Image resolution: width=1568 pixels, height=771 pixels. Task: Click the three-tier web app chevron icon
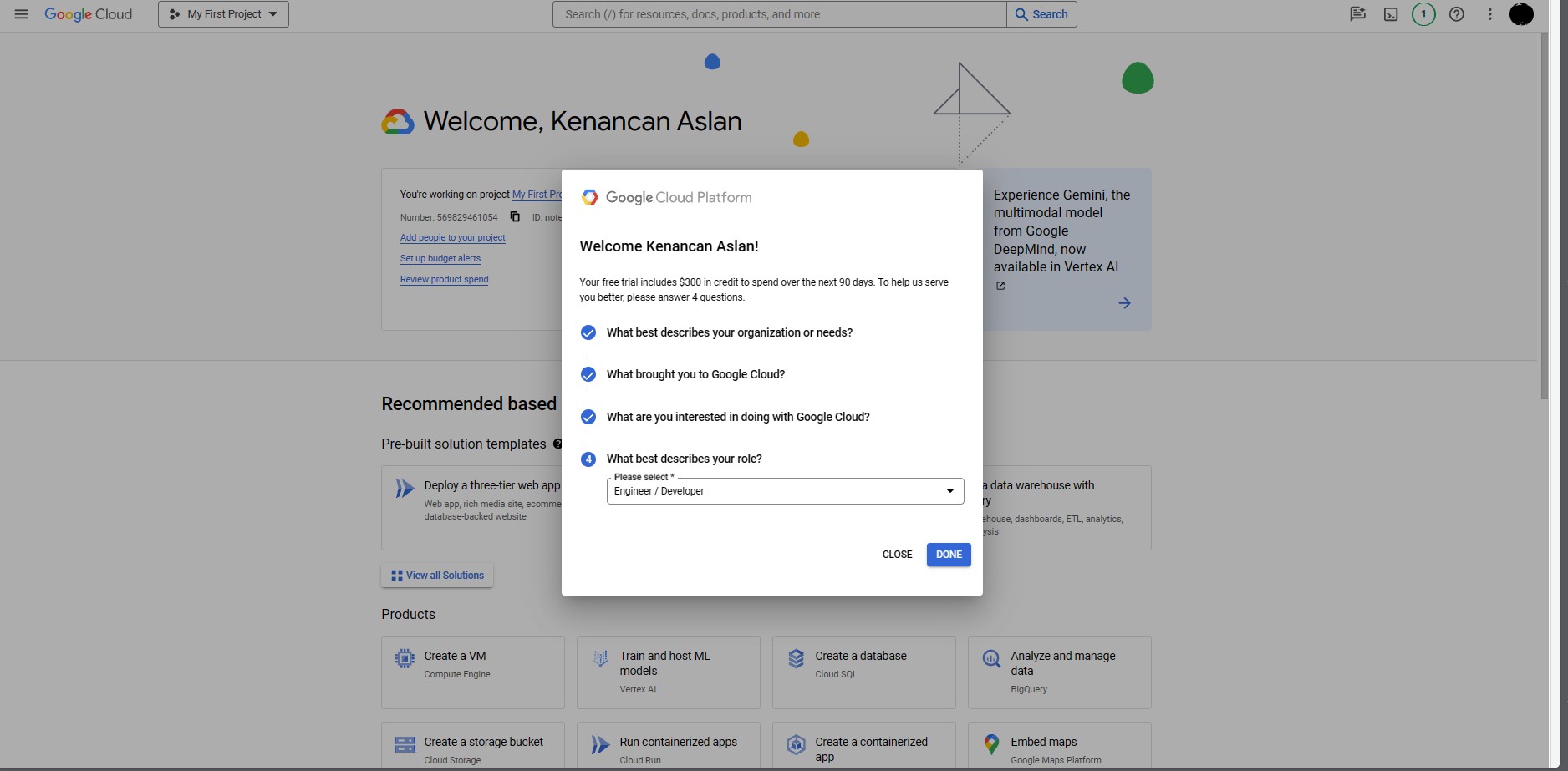[x=405, y=488]
